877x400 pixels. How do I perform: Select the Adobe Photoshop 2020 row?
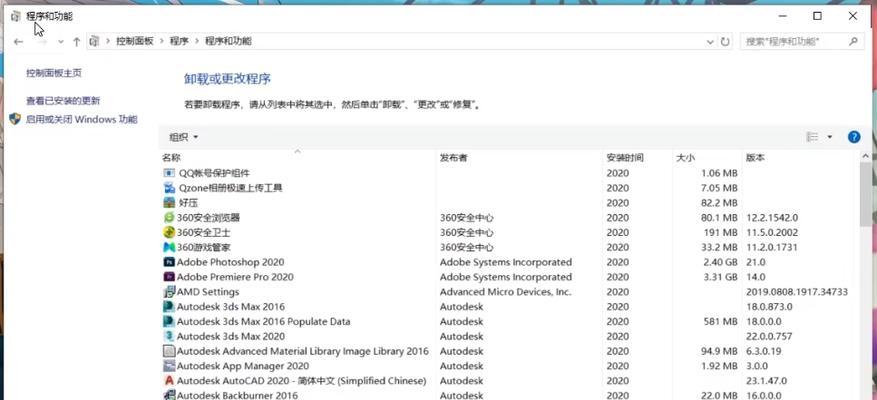509,262
